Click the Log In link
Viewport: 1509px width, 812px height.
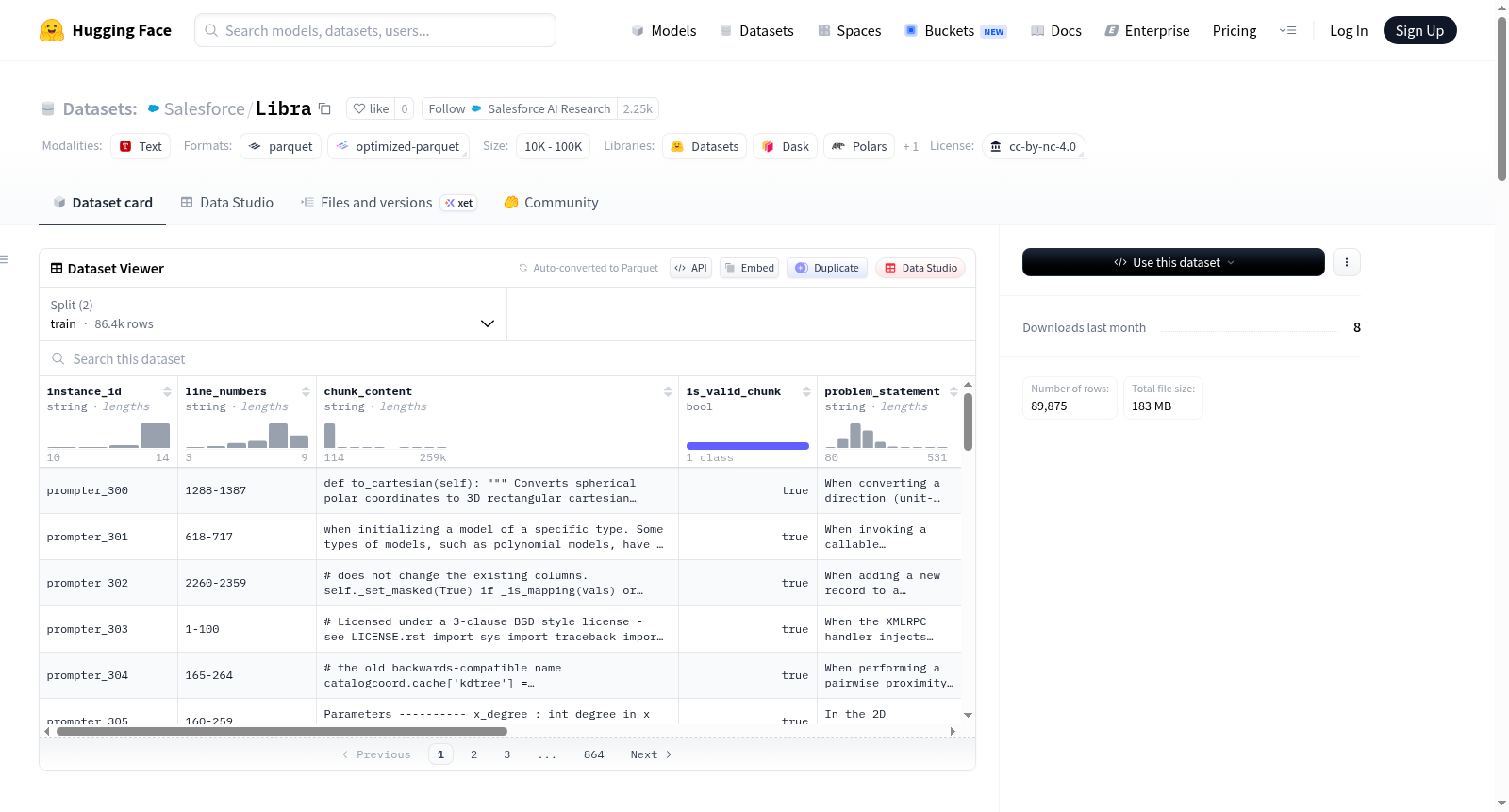click(x=1349, y=30)
